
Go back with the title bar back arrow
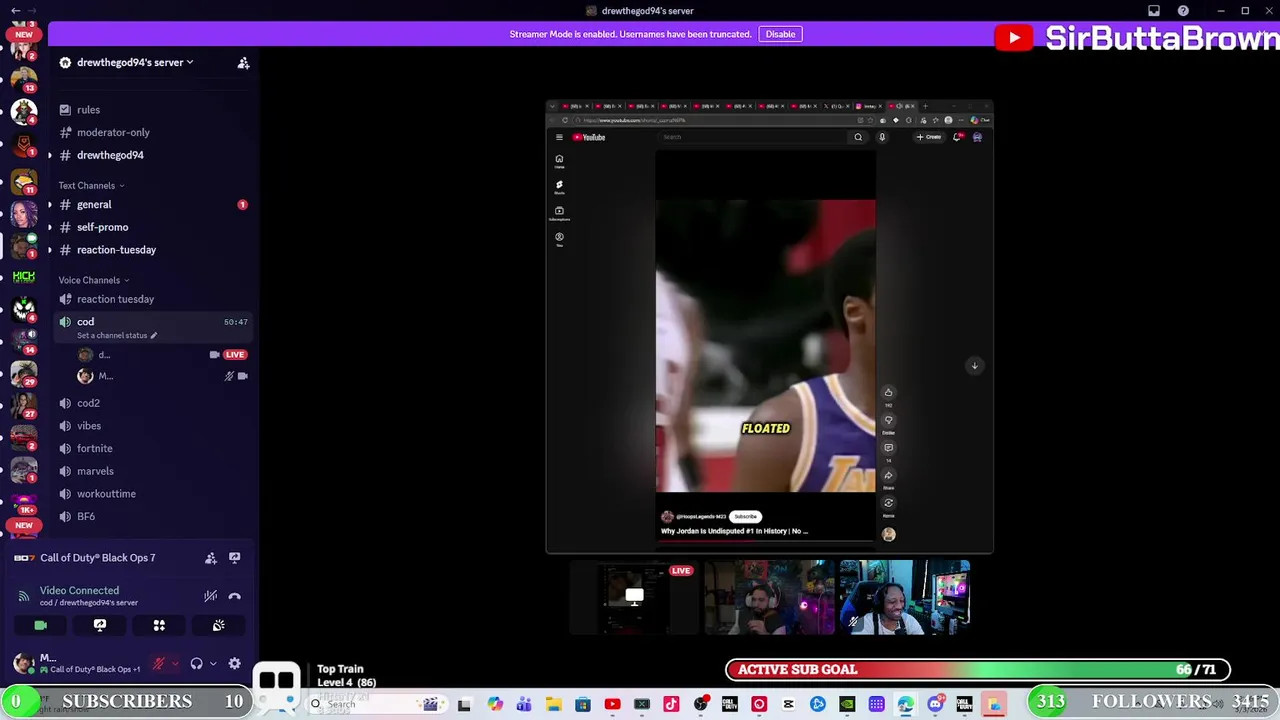(15, 11)
